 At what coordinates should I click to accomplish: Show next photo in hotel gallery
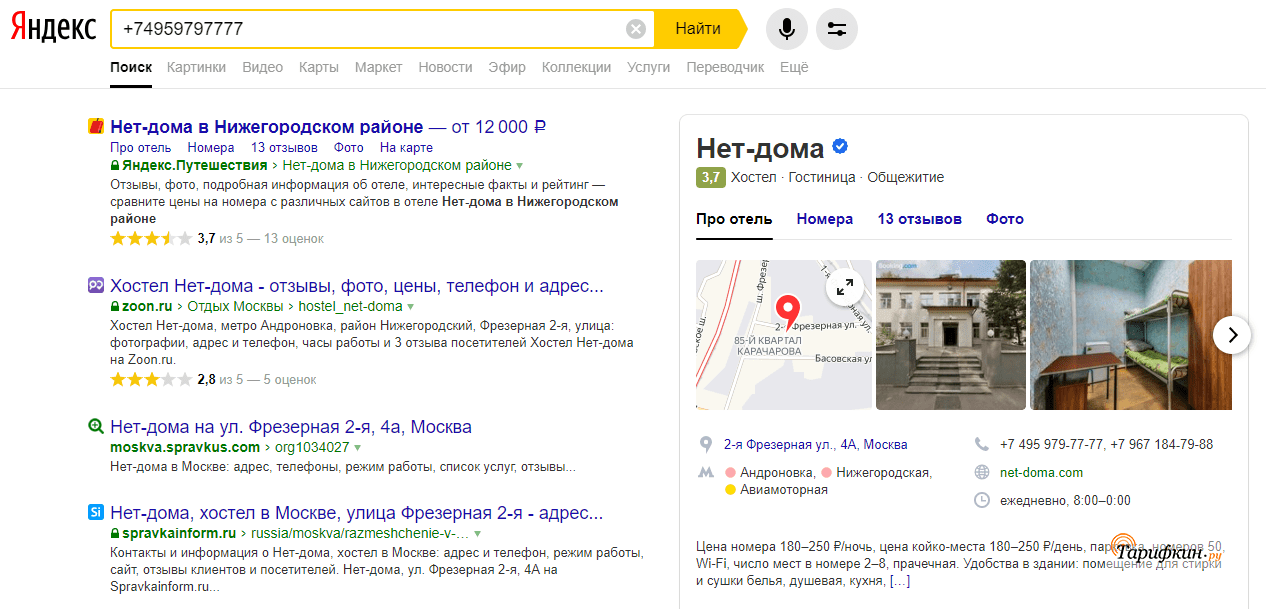point(1232,335)
